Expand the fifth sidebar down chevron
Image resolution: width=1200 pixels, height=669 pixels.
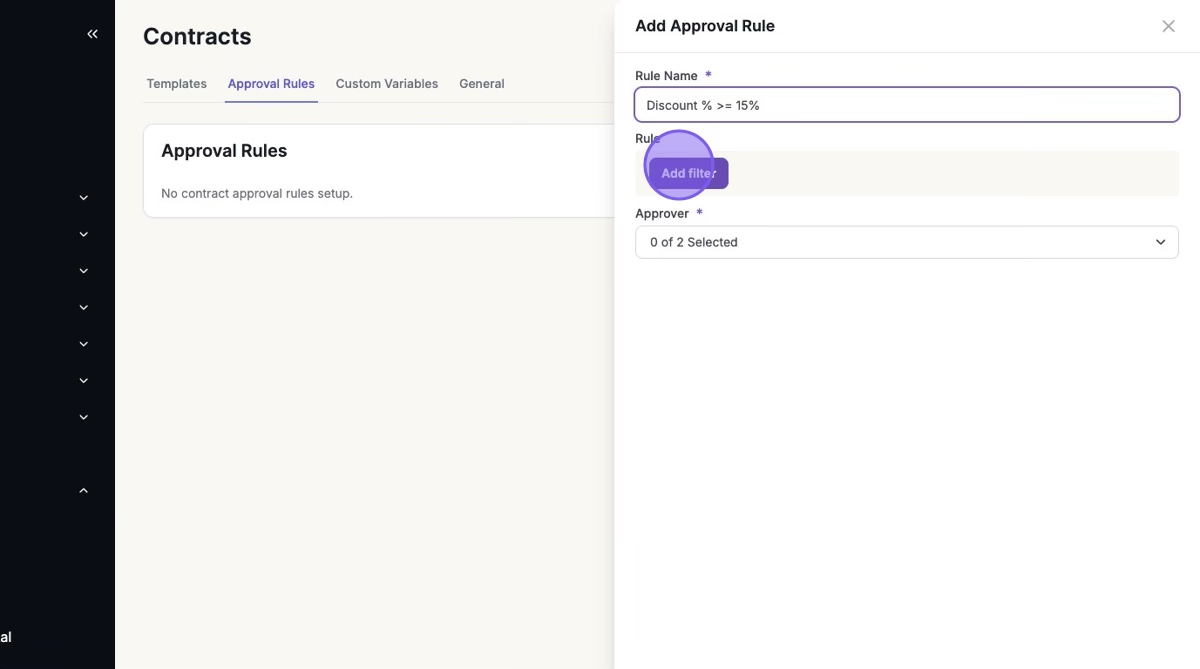84,344
